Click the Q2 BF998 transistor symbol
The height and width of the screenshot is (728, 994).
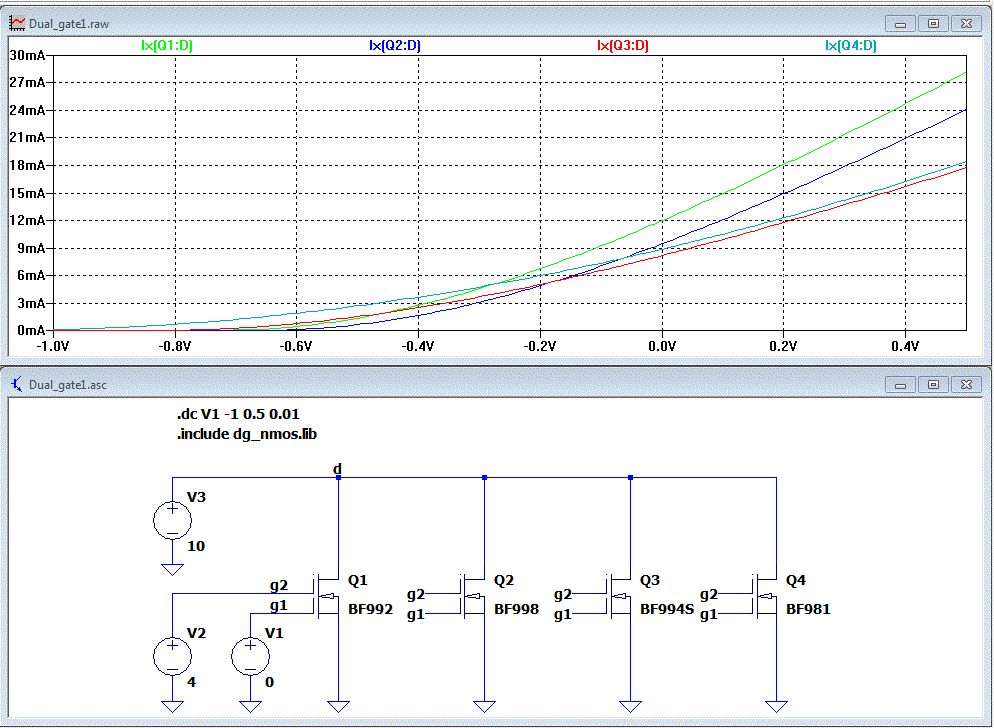point(473,596)
